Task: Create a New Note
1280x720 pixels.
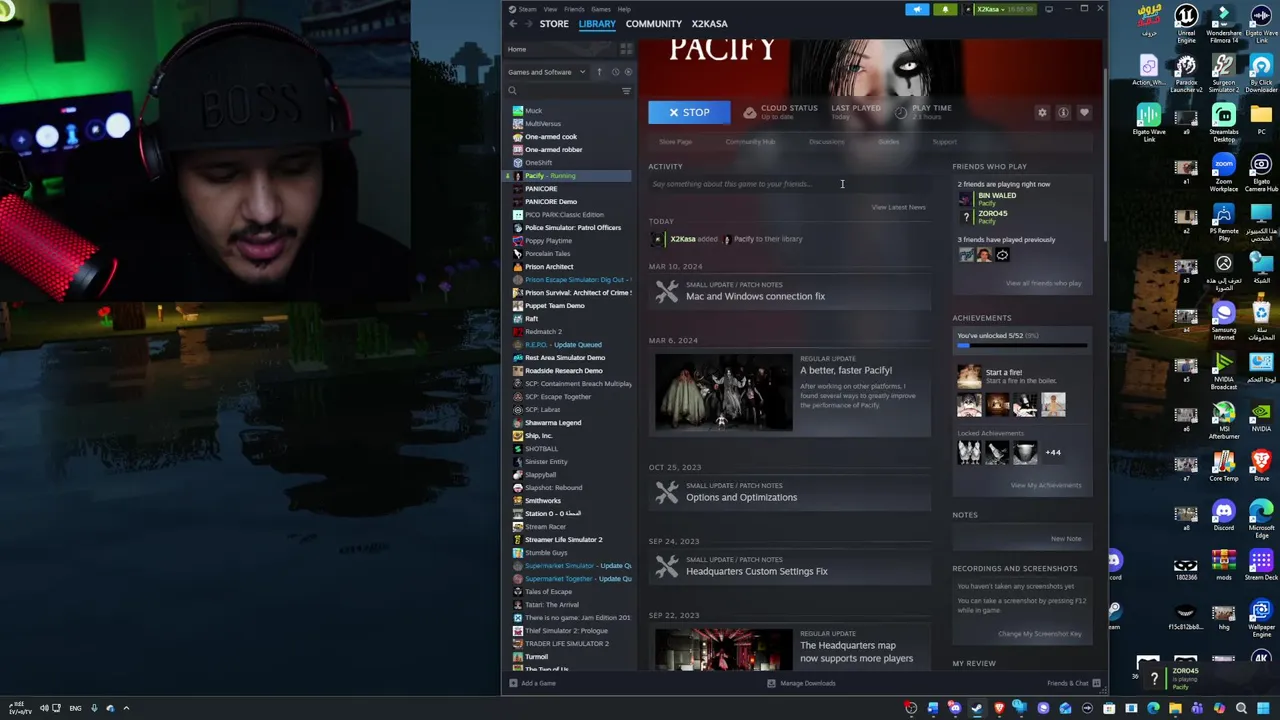Action: click(1066, 539)
